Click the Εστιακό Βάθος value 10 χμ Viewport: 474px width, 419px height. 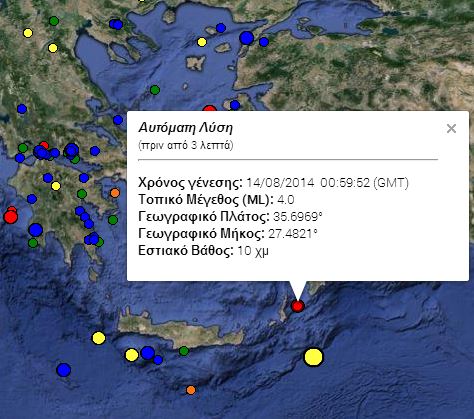pyautogui.click(x=253, y=251)
